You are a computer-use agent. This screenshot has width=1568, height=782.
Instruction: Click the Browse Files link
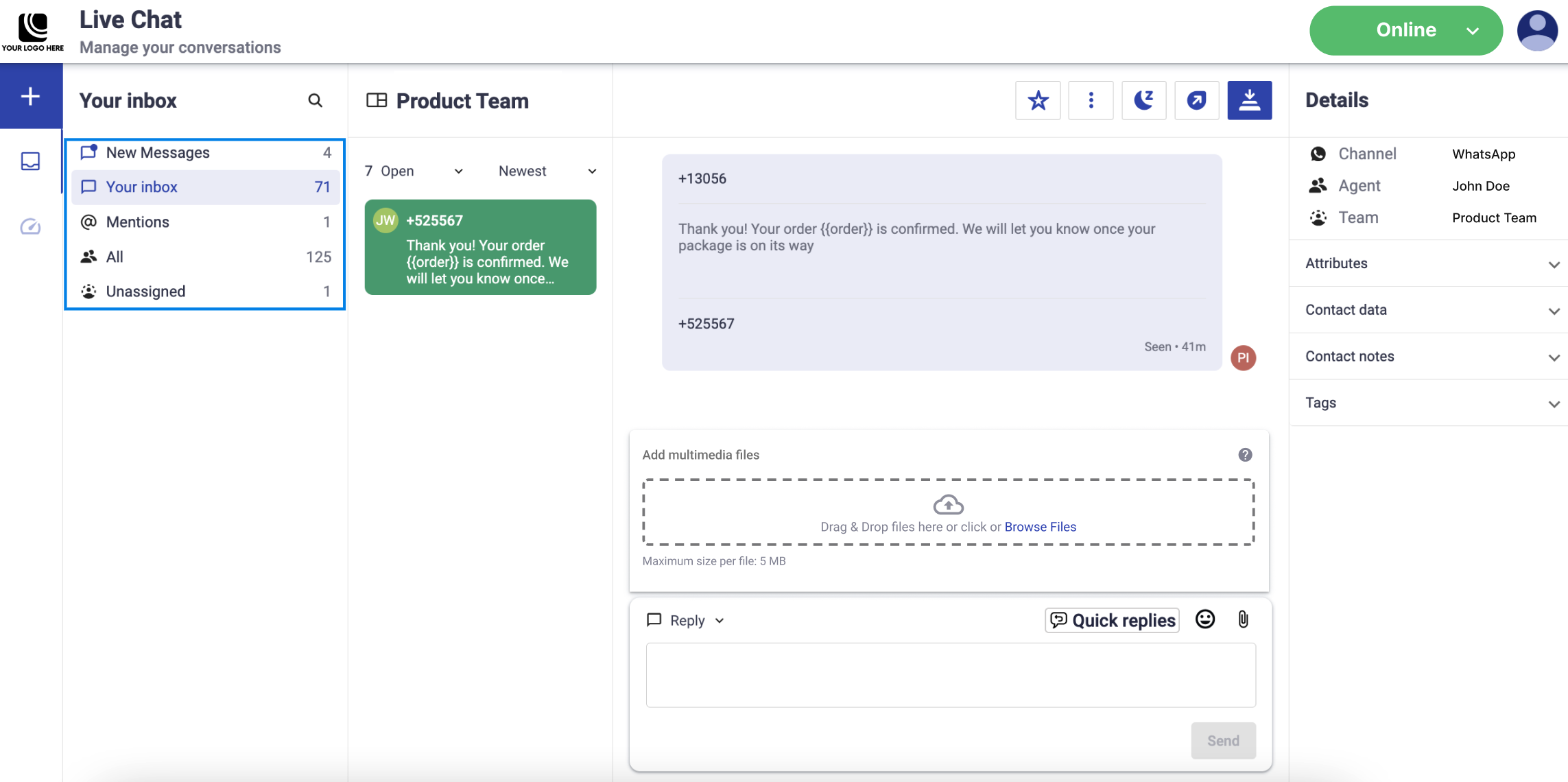pyautogui.click(x=1040, y=527)
